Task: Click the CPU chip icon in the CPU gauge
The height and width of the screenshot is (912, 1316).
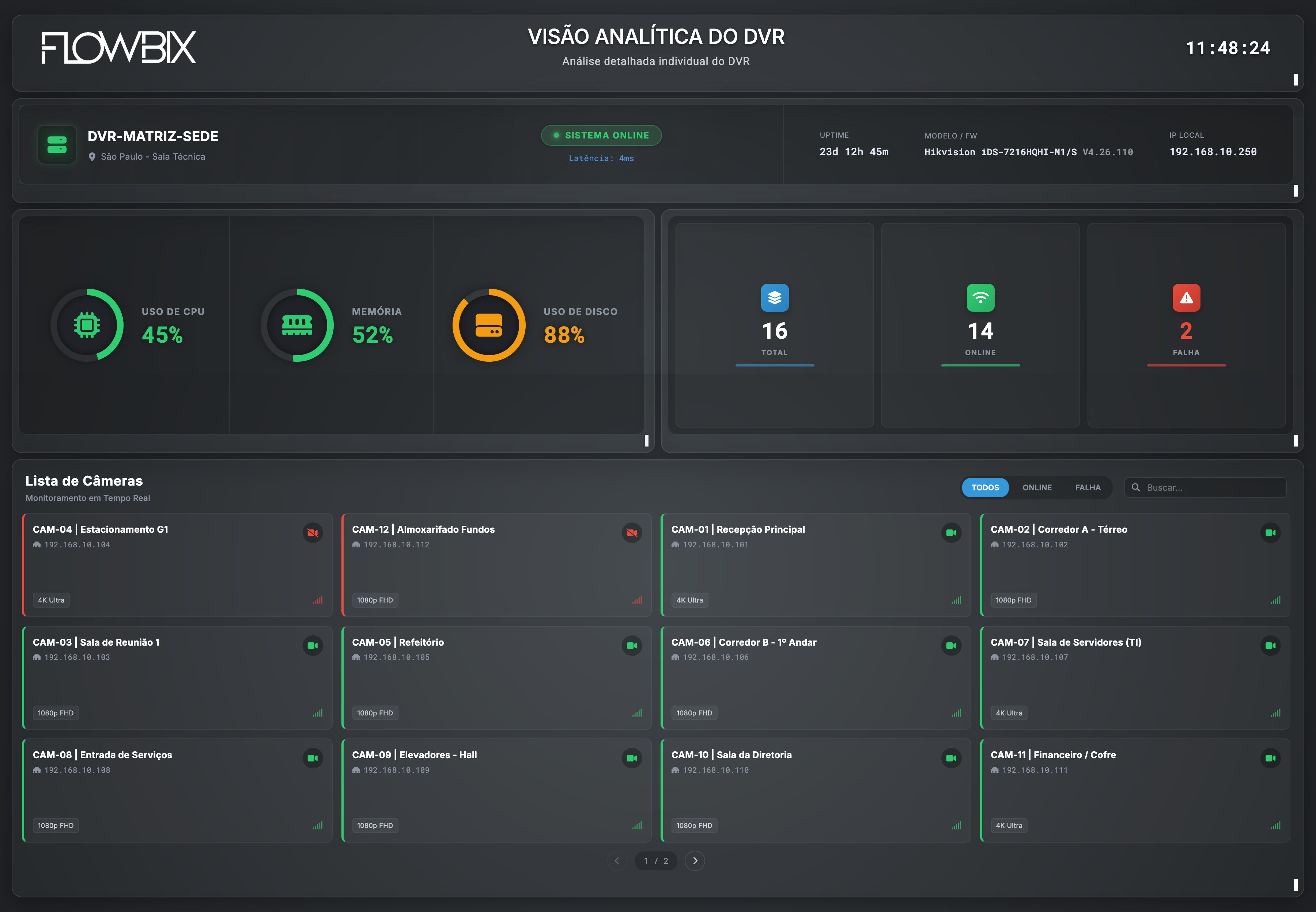Action: click(x=87, y=325)
